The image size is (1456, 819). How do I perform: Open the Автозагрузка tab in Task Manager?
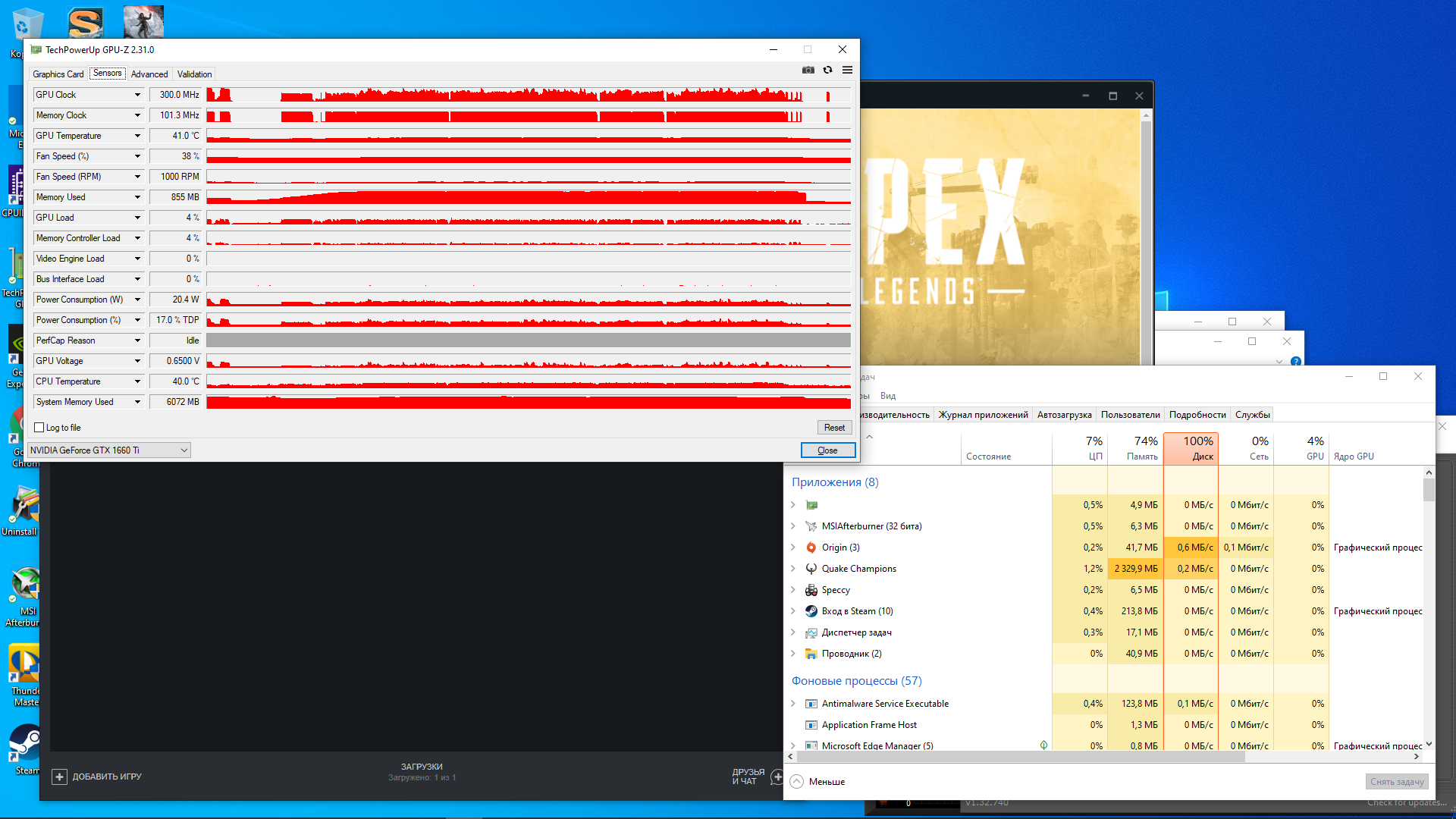(1064, 415)
